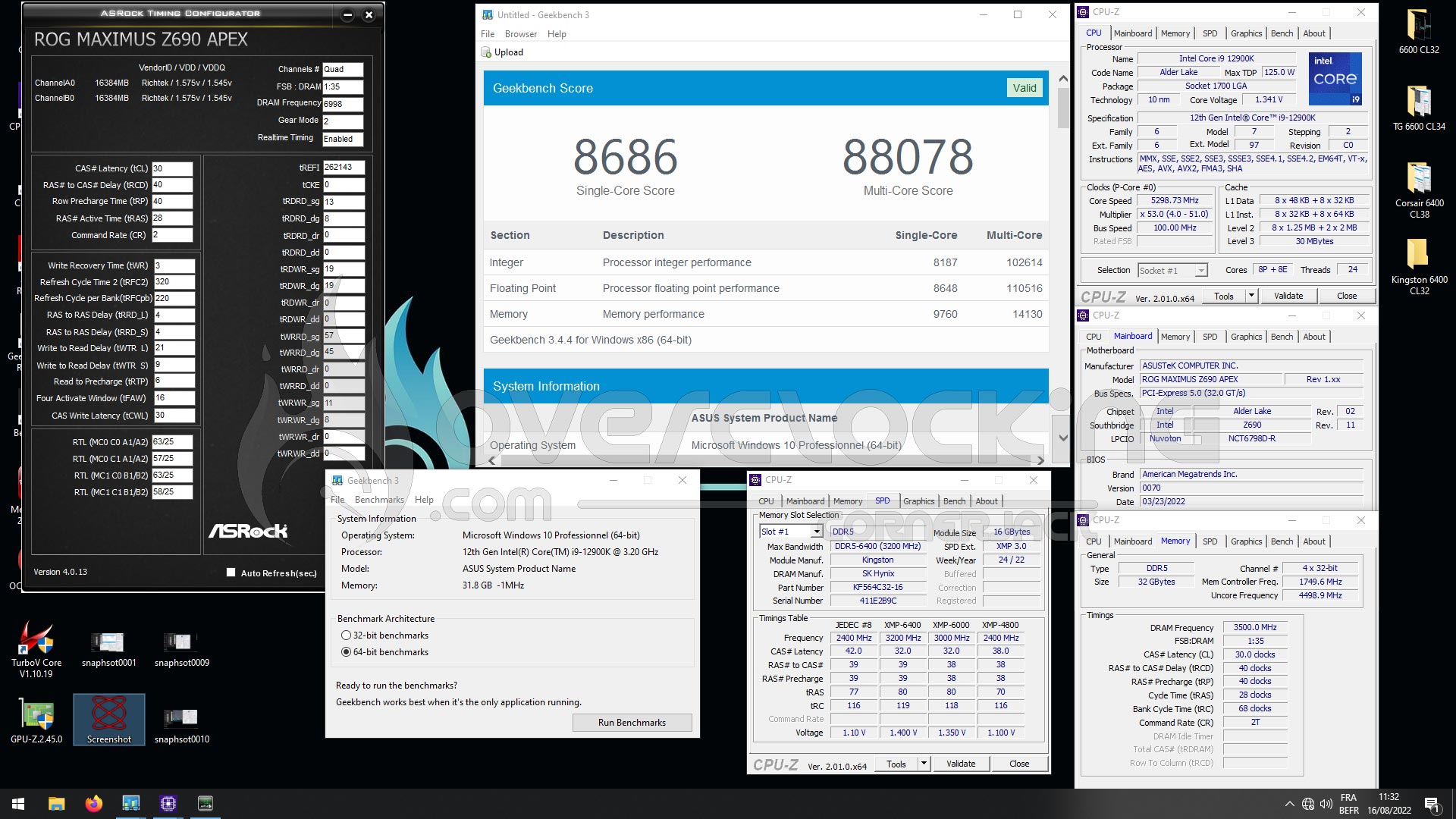Viewport: 1456px width, 819px height.
Task: Expand Tools dropdown arrow in CPU-Z SPD window
Action: [x=924, y=764]
